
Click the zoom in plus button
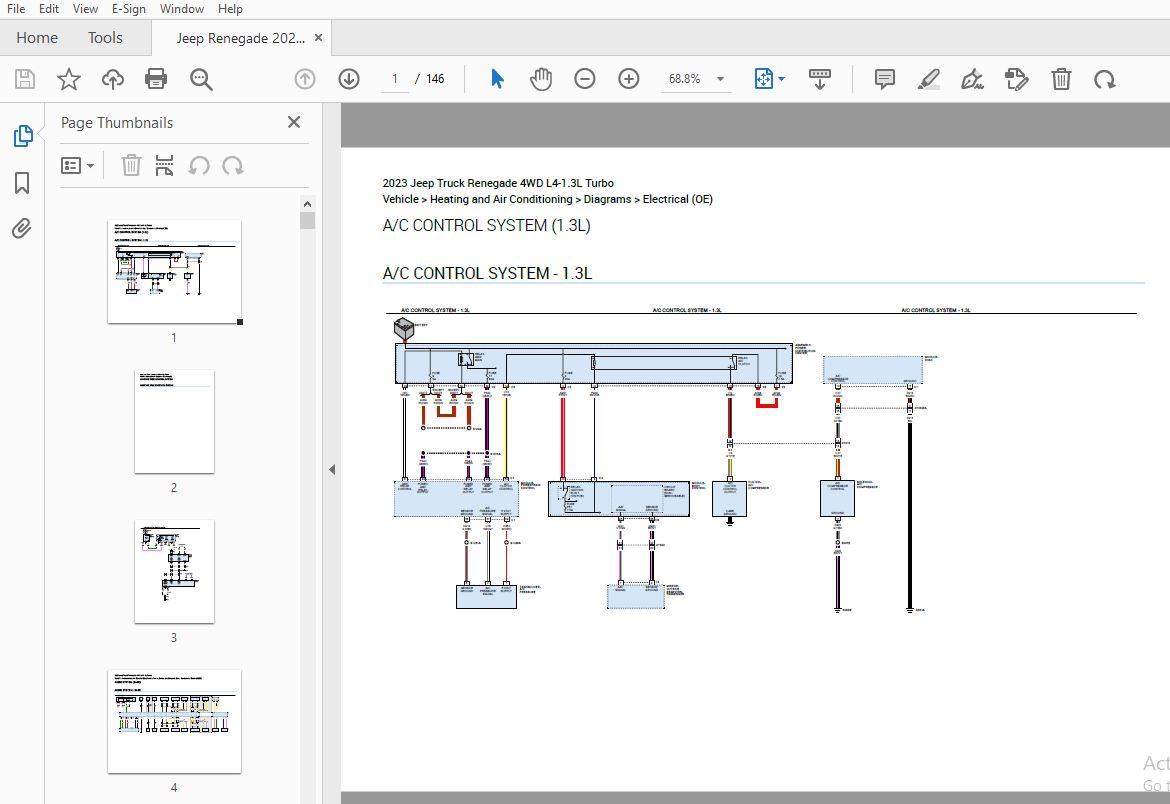point(628,79)
